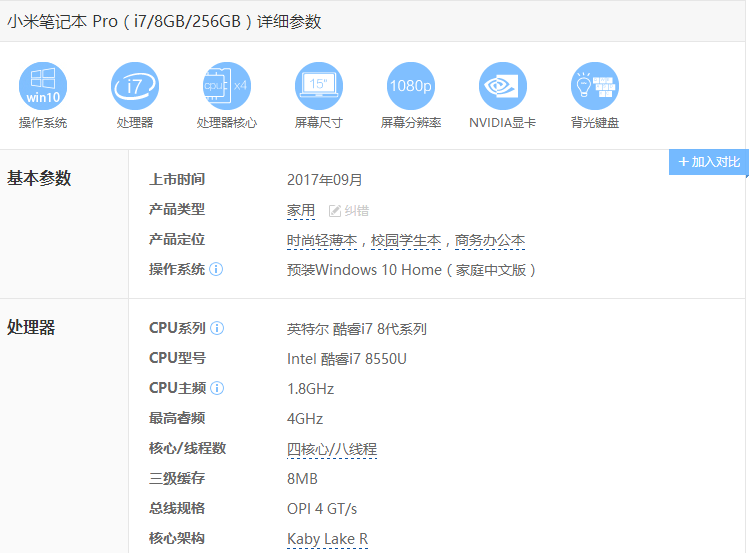The width and height of the screenshot is (750, 553).
Task: Click the value 8MB
Action: coord(302,479)
